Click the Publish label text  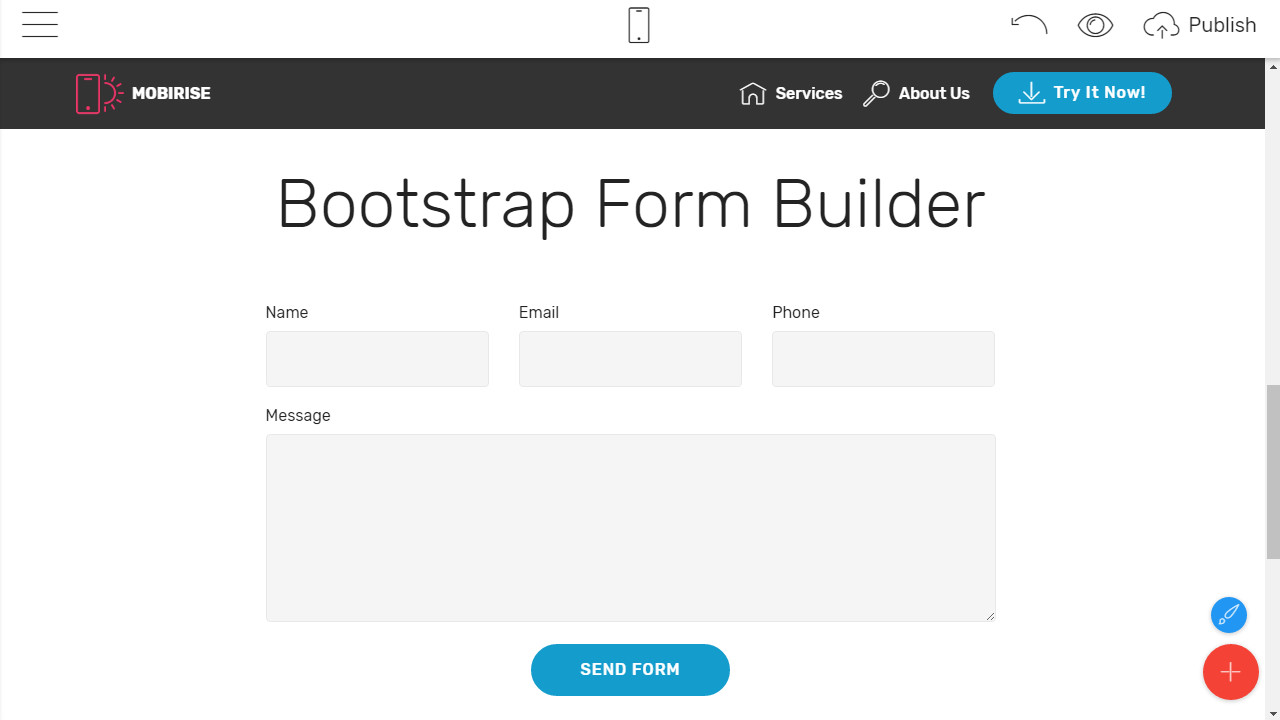pyautogui.click(x=1222, y=24)
